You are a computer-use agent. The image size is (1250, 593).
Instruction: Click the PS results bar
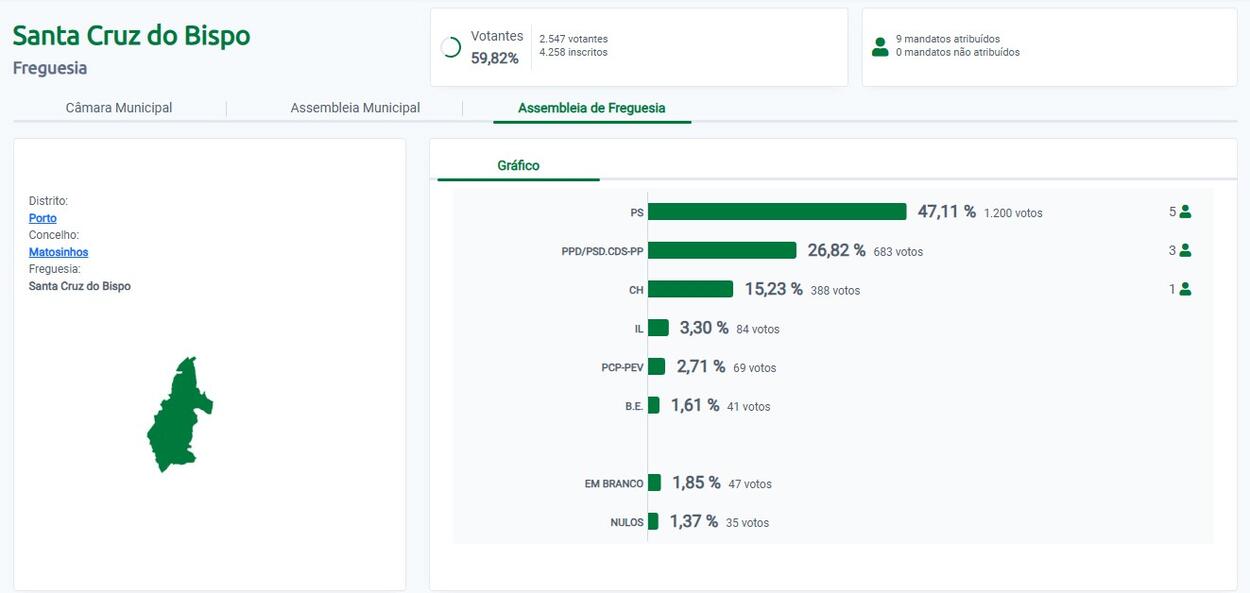coord(777,212)
